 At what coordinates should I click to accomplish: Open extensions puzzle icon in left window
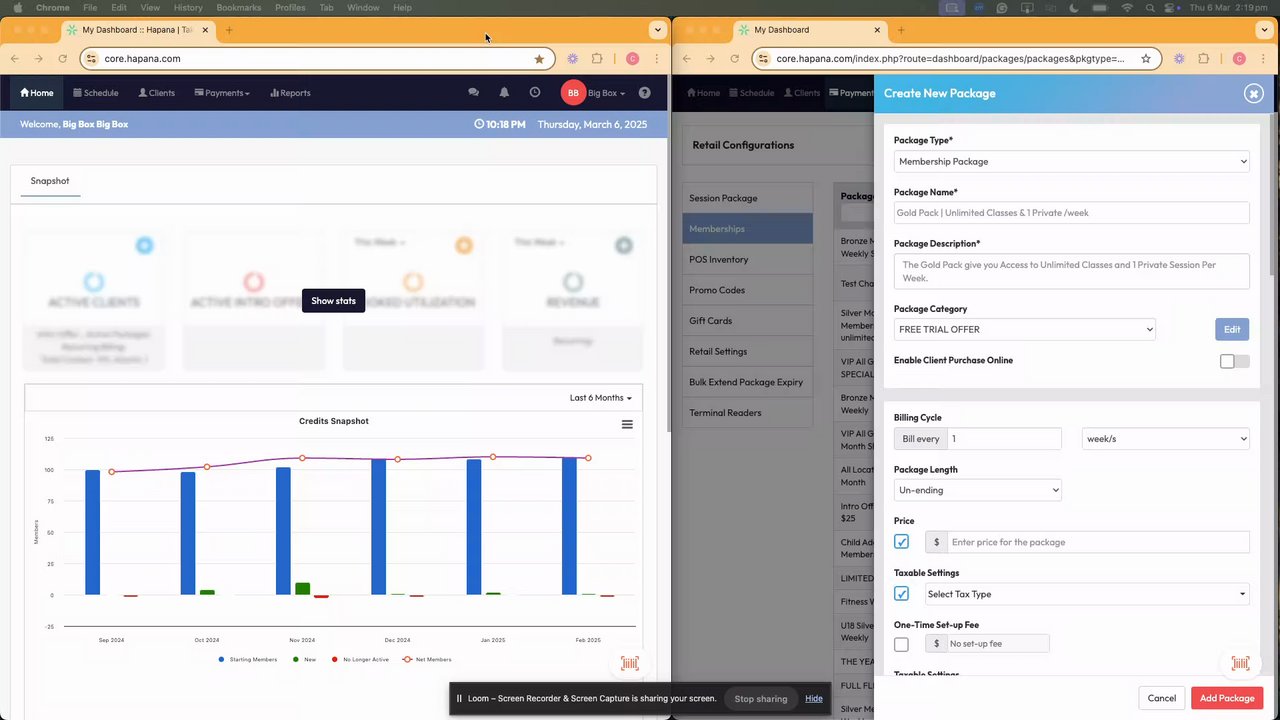[x=597, y=59]
